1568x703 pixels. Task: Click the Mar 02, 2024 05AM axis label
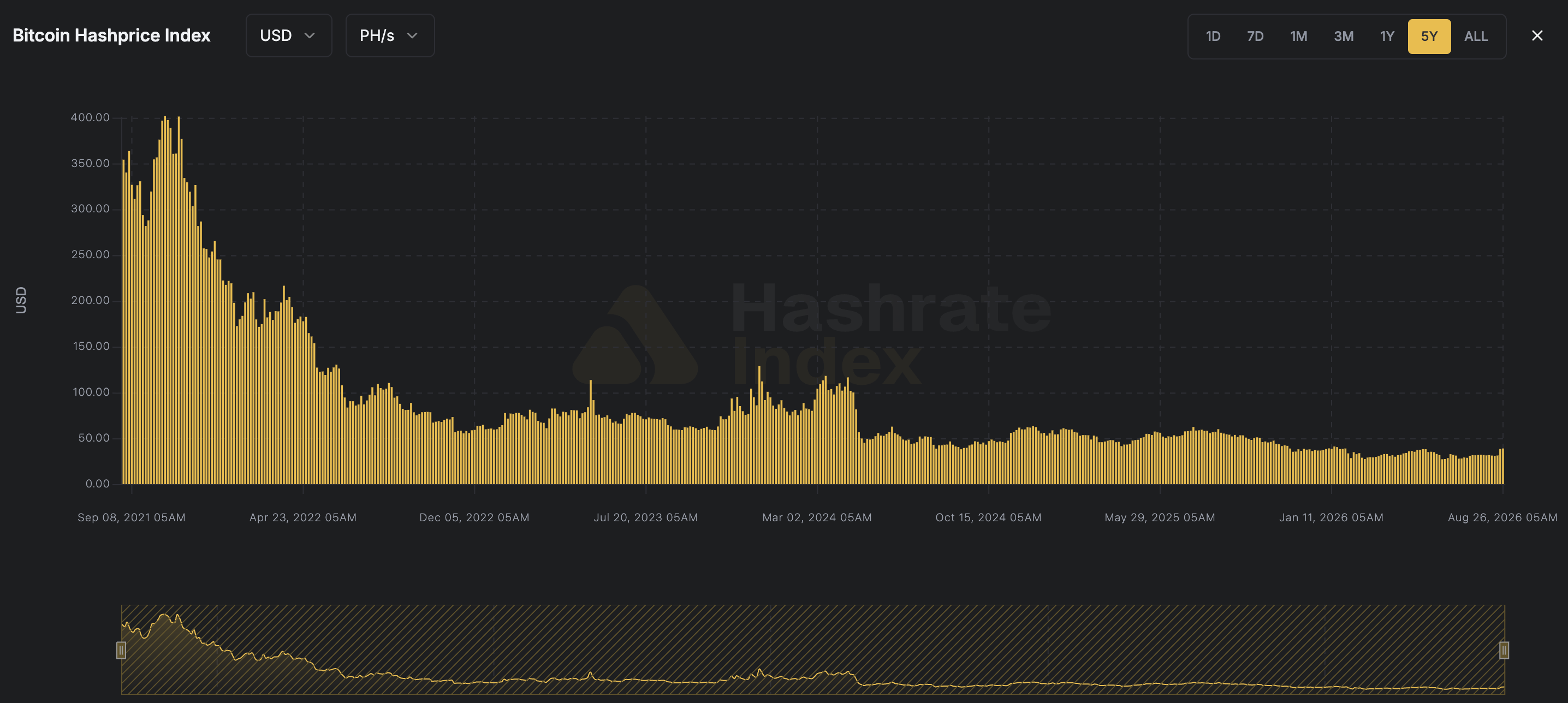click(817, 517)
